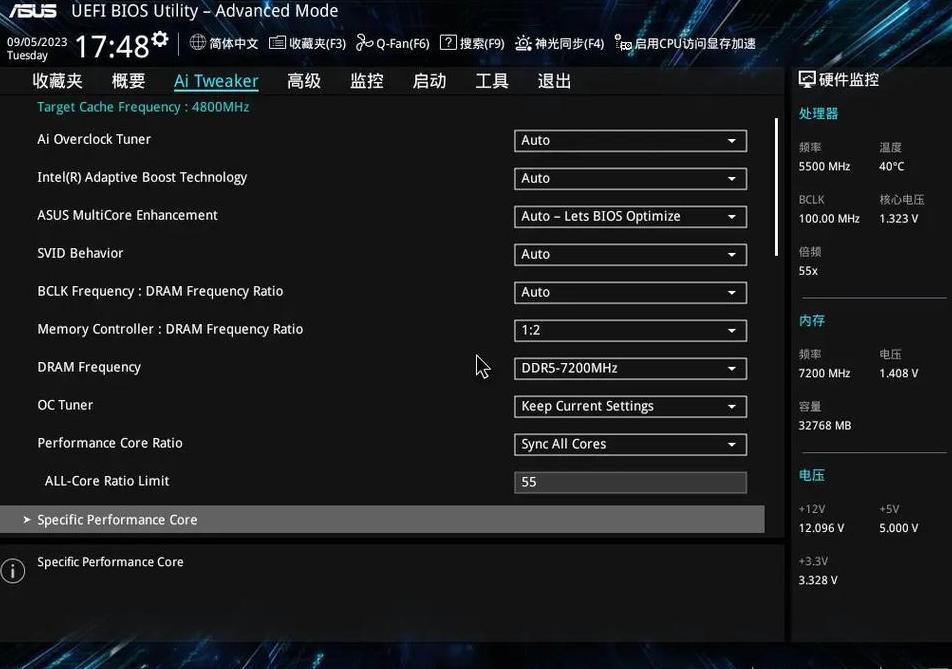
Task: Click the 收藏夹(F3) label
Action: click(x=318, y=44)
